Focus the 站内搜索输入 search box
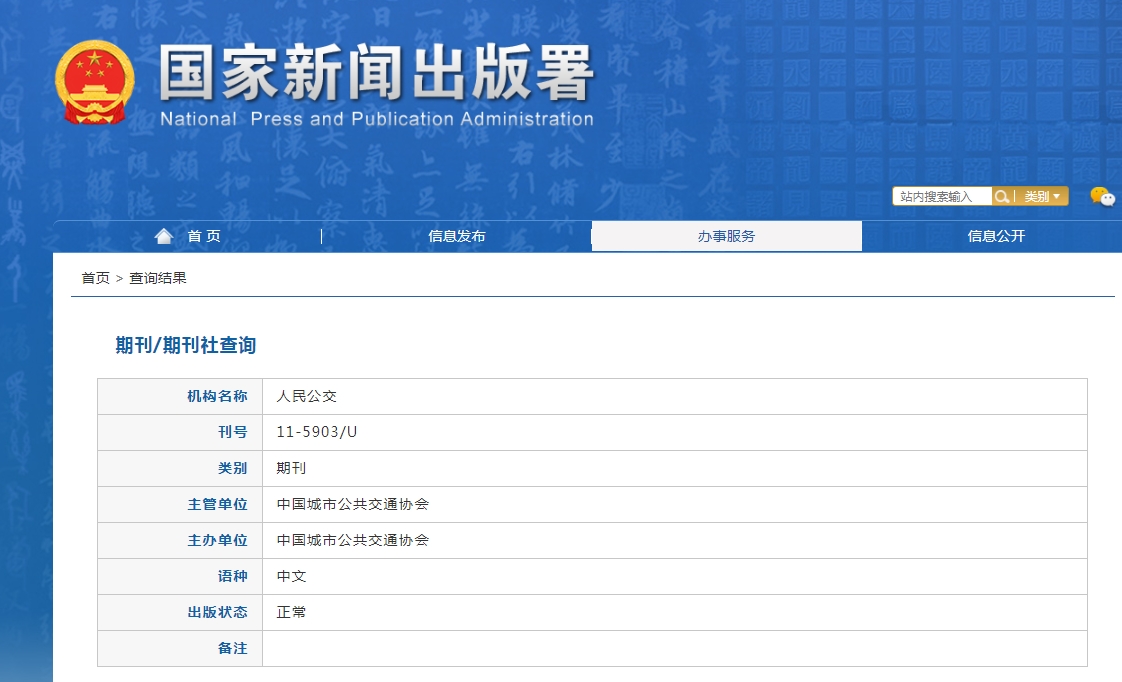The image size is (1122, 682). (941, 197)
